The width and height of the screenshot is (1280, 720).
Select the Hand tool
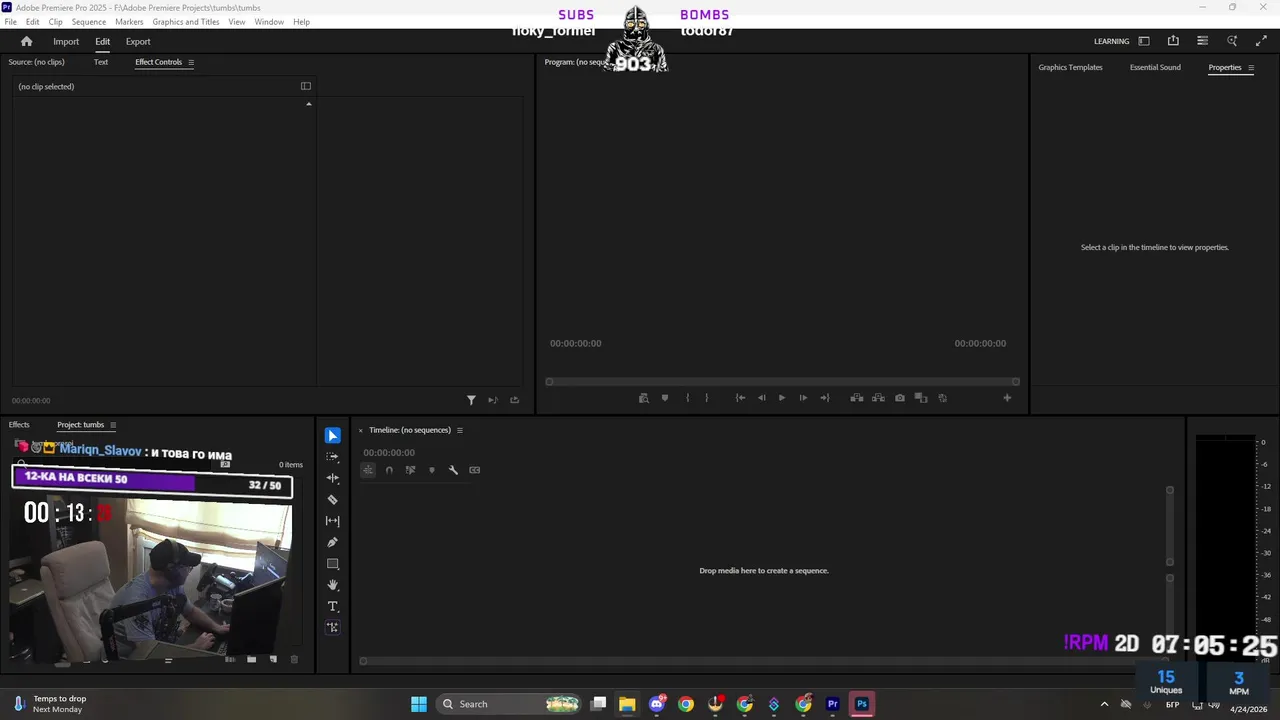coord(333,585)
